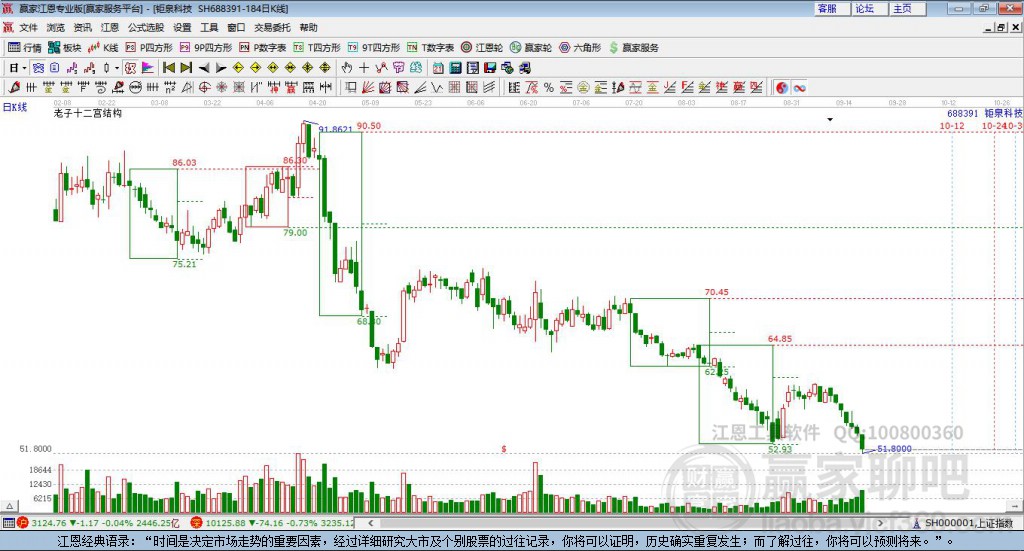Open the 窗口 menu
Viewport: 1024px width, 551px height.
pyautogui.click(x=236, y=27)
